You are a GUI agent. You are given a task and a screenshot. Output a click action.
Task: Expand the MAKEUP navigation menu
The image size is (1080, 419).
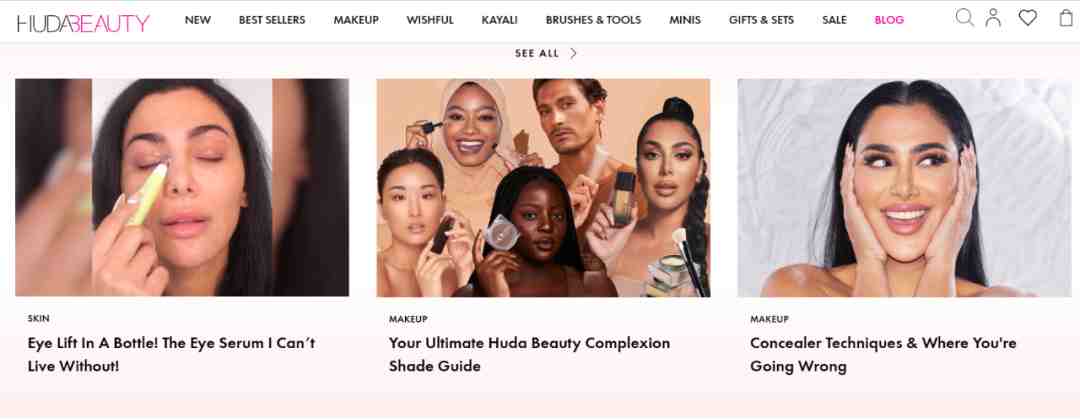coord(356,20)
